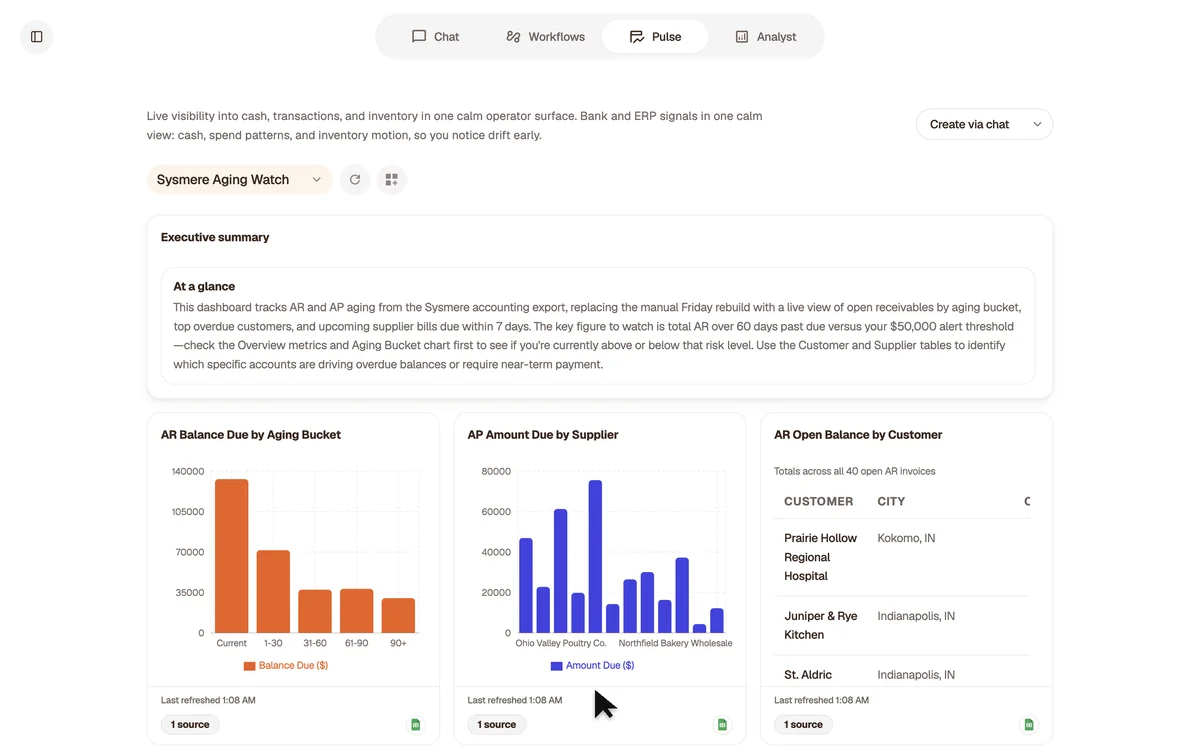Click 1 source in AR Balance by Aging Bucket card
Screen dimensions: 1200x750
(x=190, y=724)
